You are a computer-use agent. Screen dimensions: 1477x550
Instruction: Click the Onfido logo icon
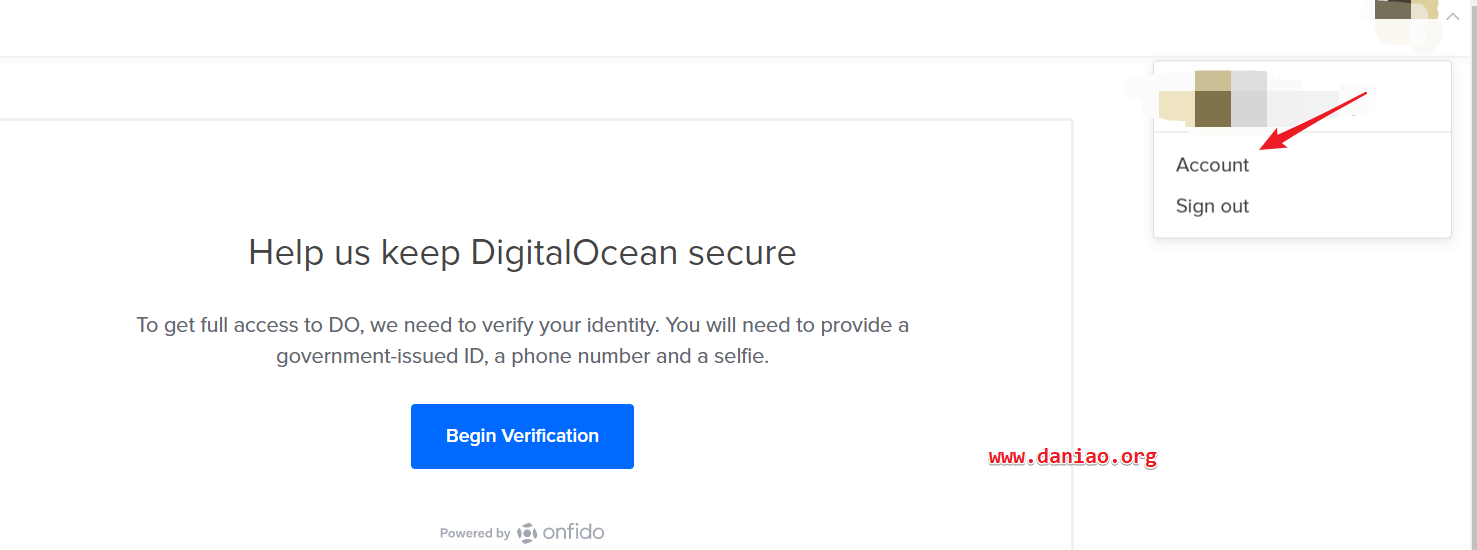[x=527, y=533]
